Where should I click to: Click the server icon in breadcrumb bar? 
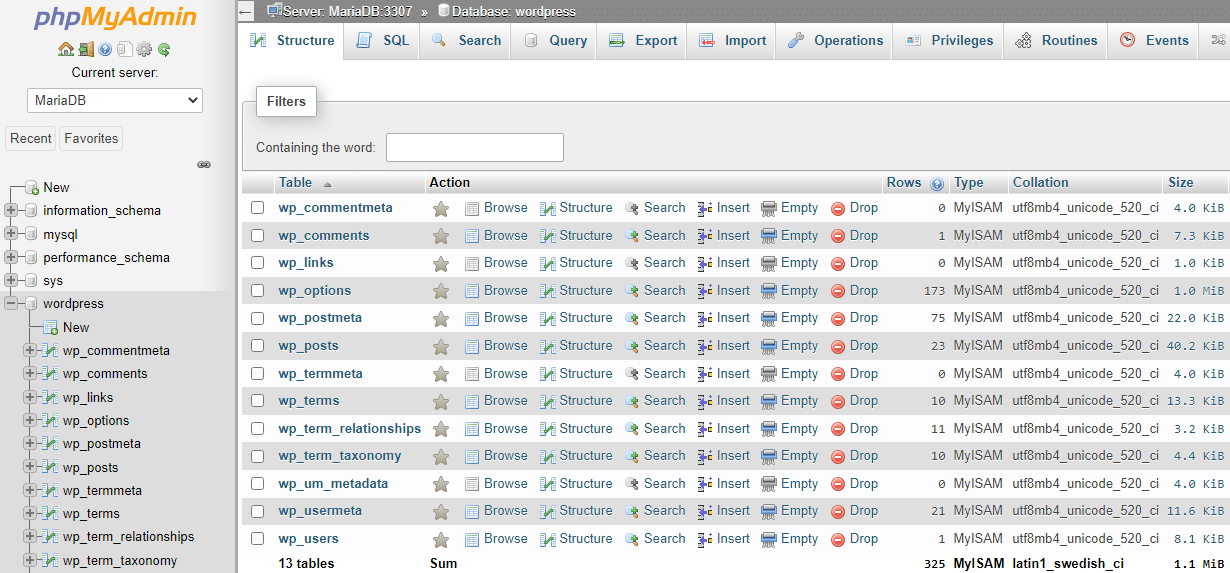coord(274,11)
